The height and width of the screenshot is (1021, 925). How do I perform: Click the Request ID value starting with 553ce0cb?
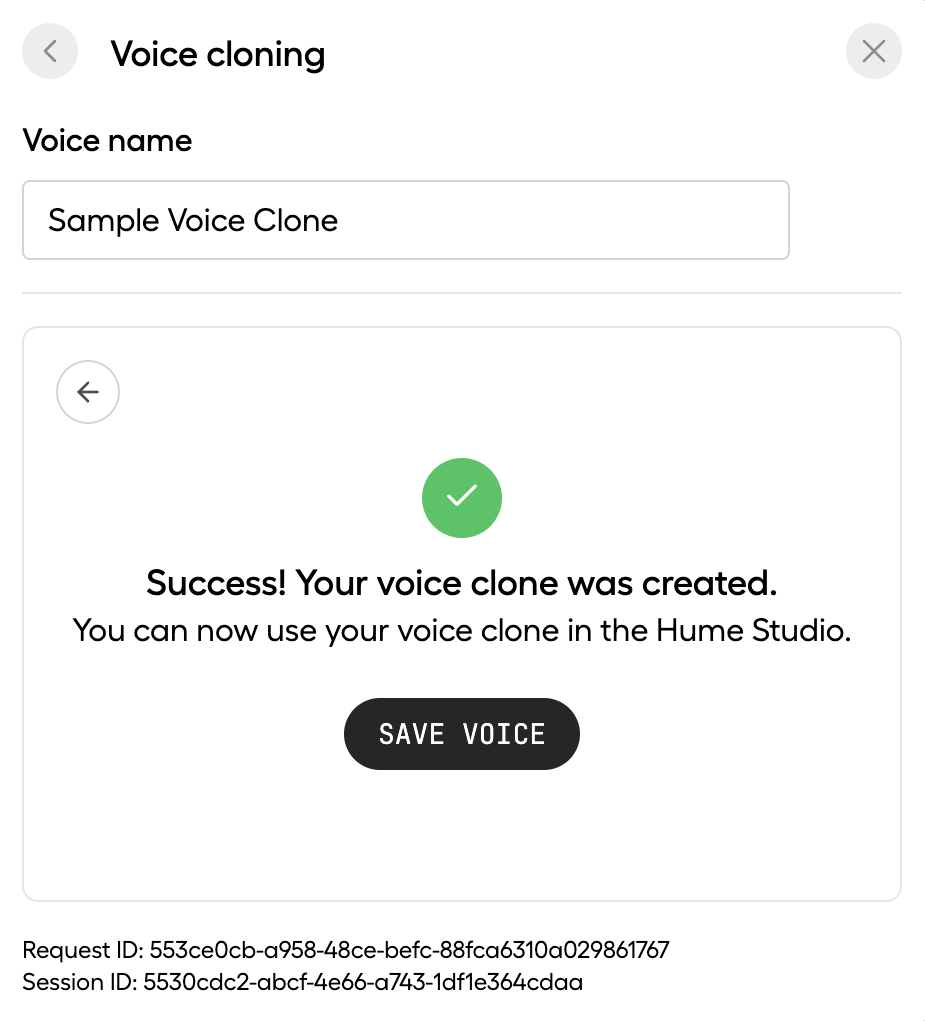point(409,950)
